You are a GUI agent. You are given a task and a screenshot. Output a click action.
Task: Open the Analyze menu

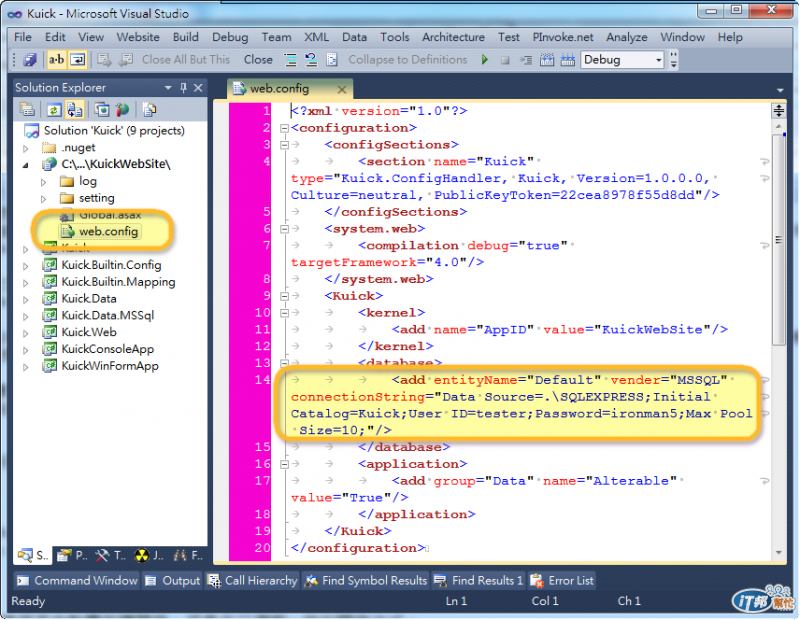[627, 37]
